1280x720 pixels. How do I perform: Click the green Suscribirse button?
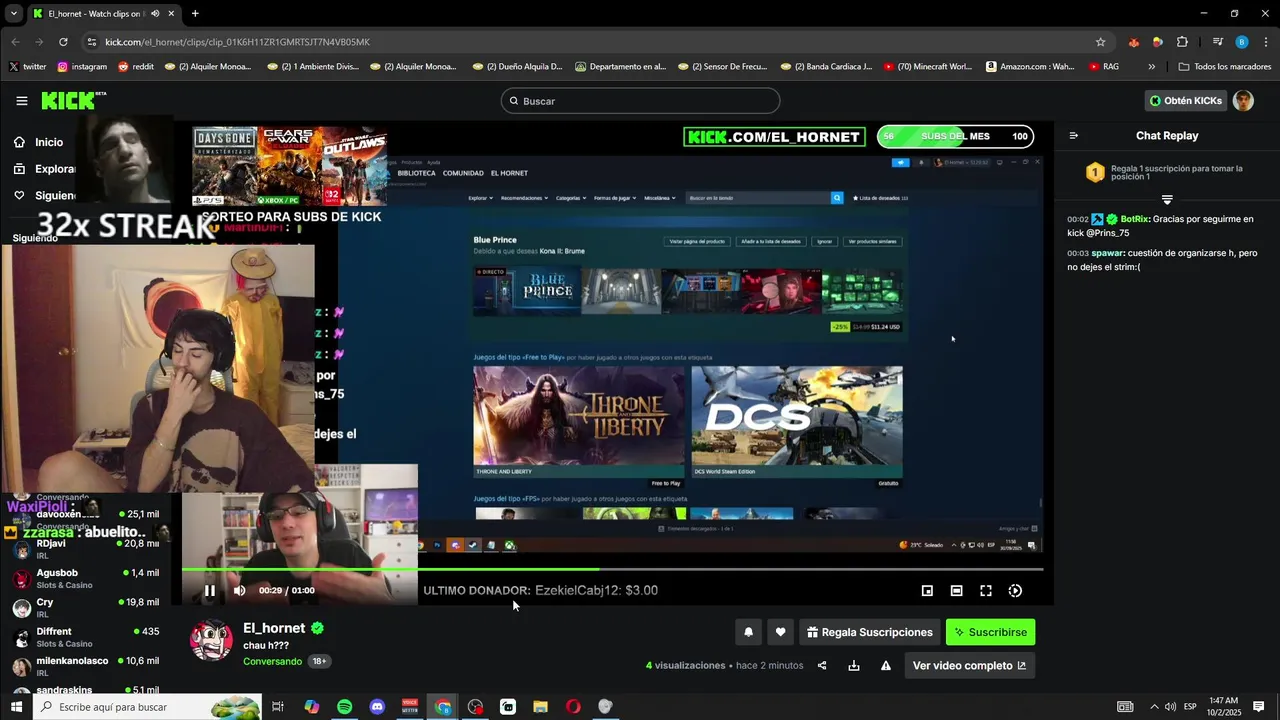click(x=990, y=632)
